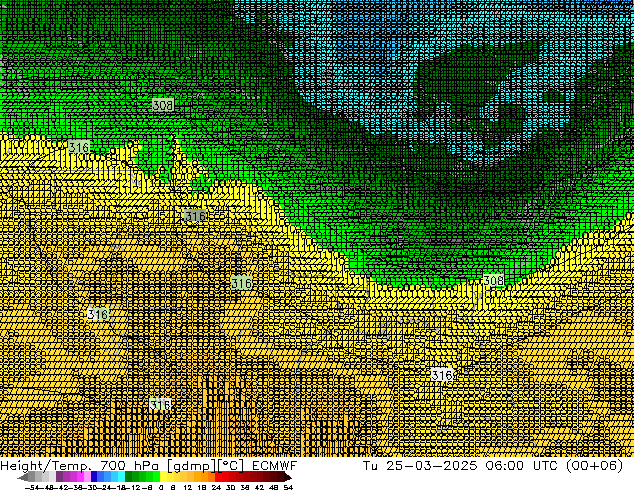Select the bright red swatch in the legend
634x490 pixels.
(x=218, y=477)
